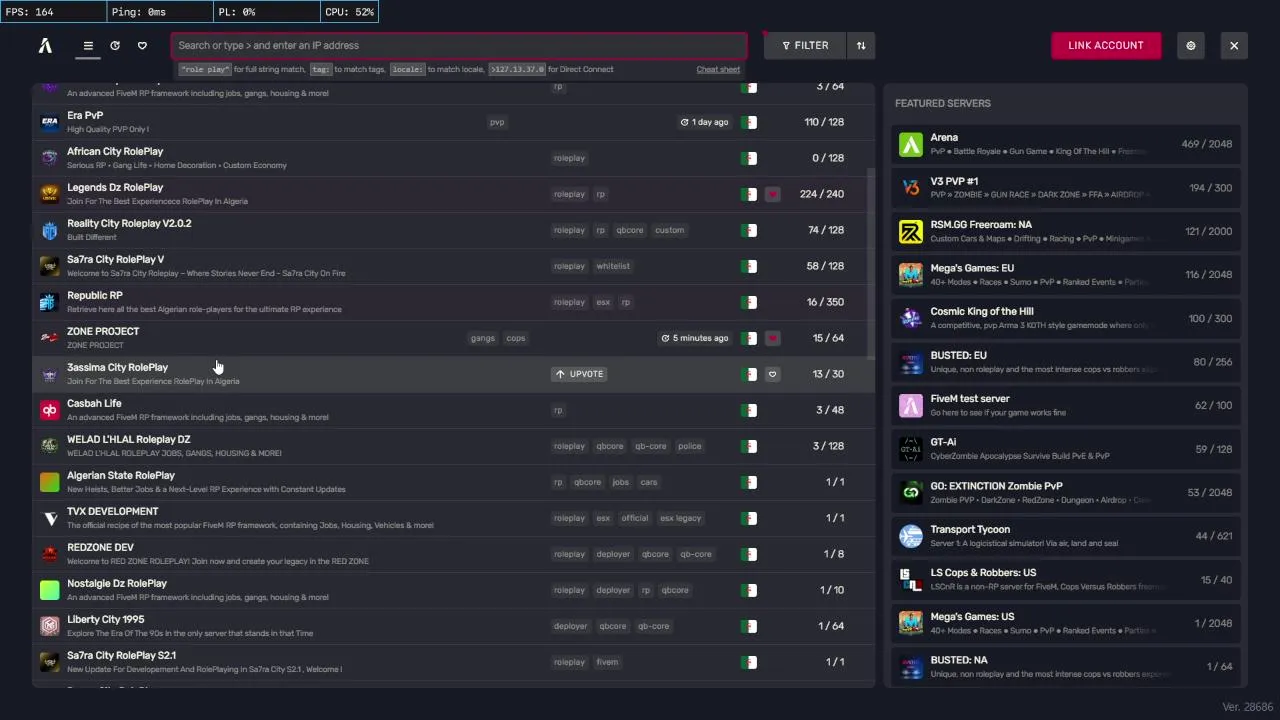The image size is (1280, 720).
Task: Click the TVX DEVELOPMENT server icon
Action: (49, 518)
